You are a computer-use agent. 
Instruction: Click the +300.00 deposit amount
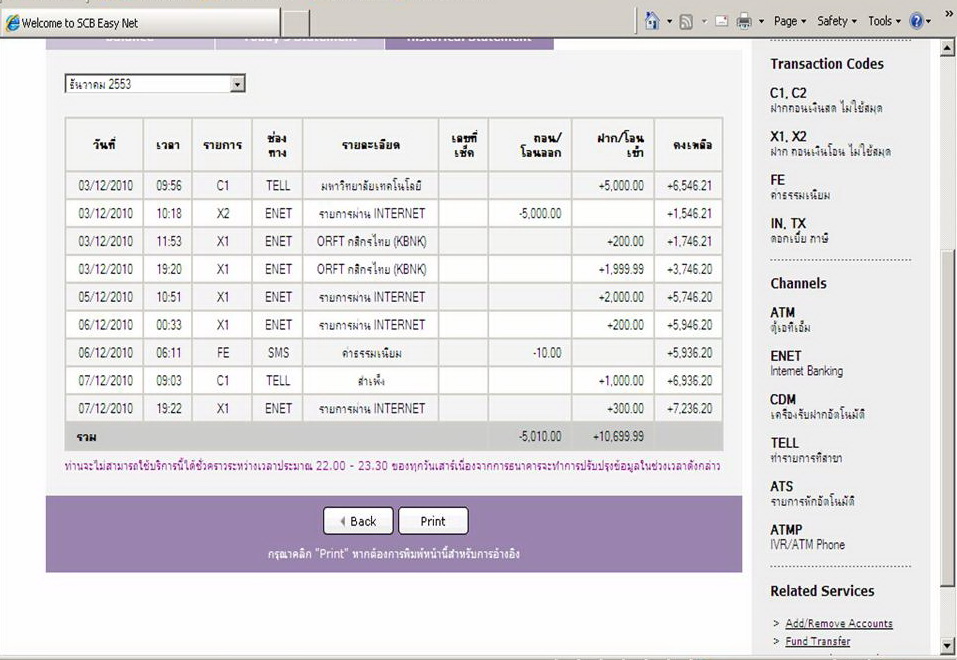pos(626,408)
